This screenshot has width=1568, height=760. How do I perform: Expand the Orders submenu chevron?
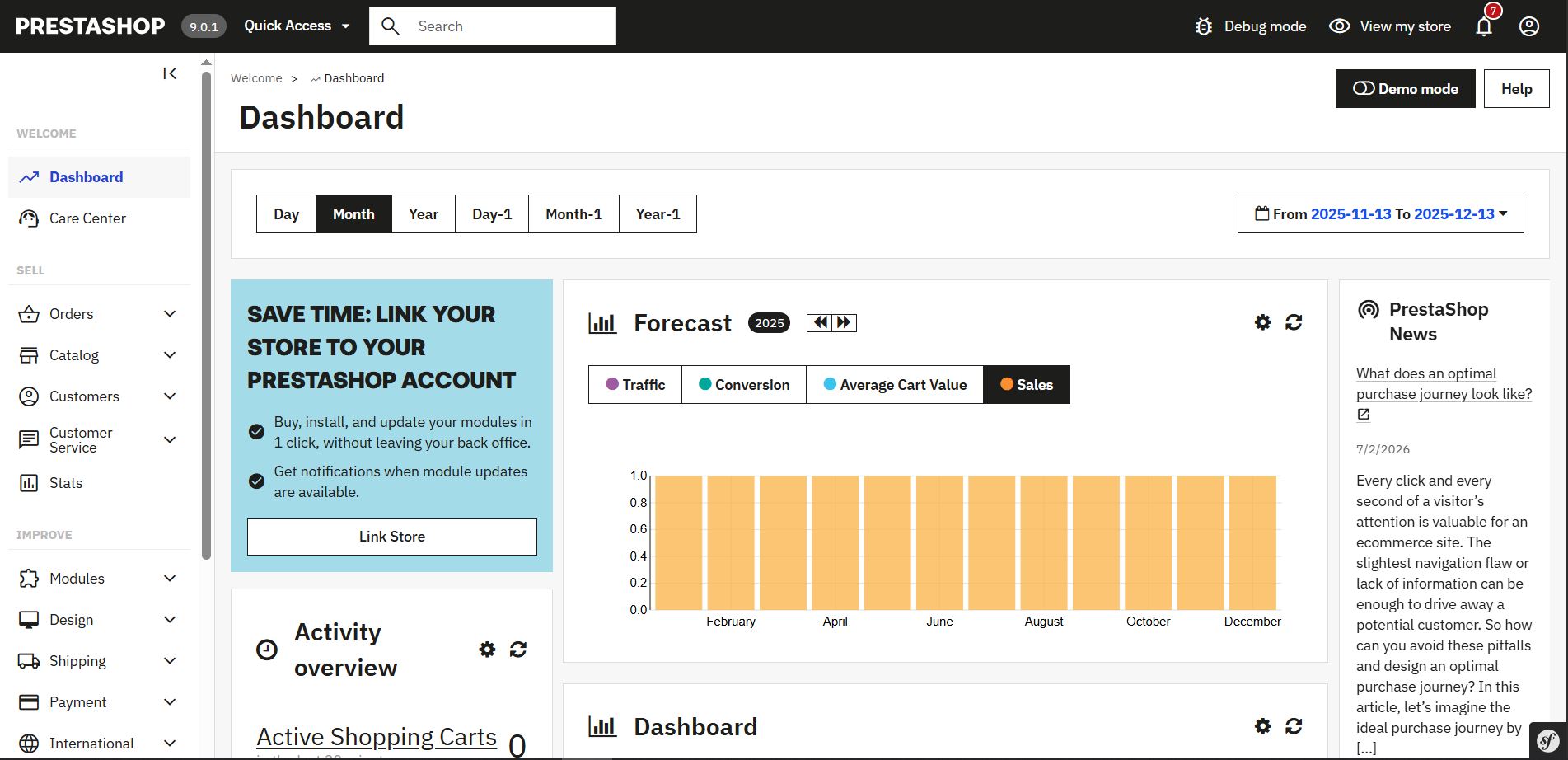tap(170, 314)
